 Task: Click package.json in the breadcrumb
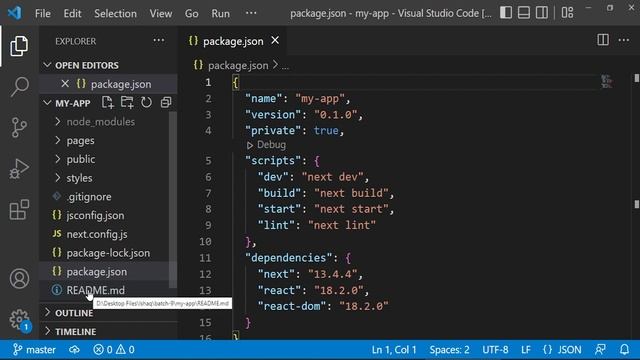click(238, 66)
